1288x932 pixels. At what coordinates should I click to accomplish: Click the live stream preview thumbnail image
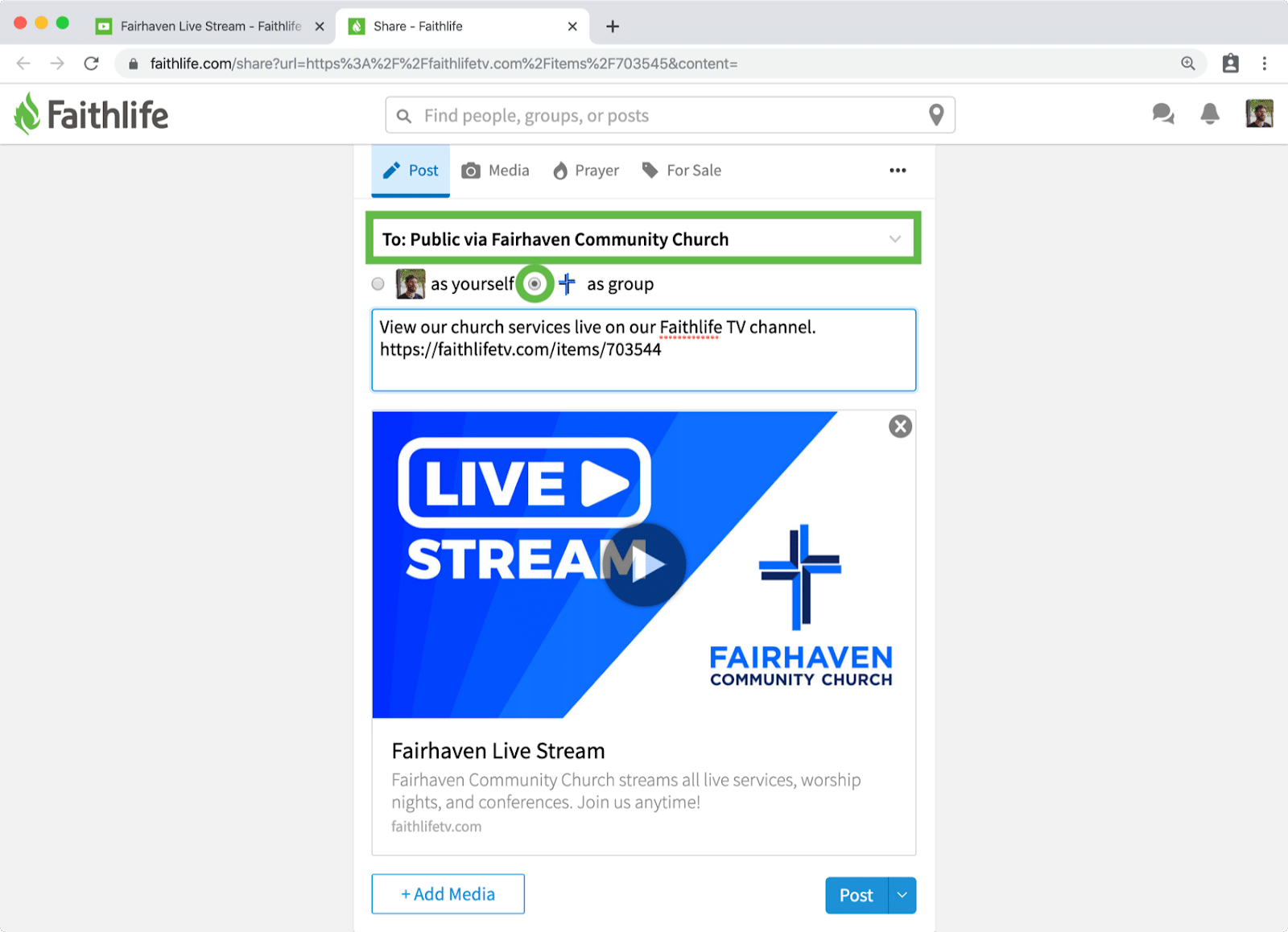click(643, 564)
